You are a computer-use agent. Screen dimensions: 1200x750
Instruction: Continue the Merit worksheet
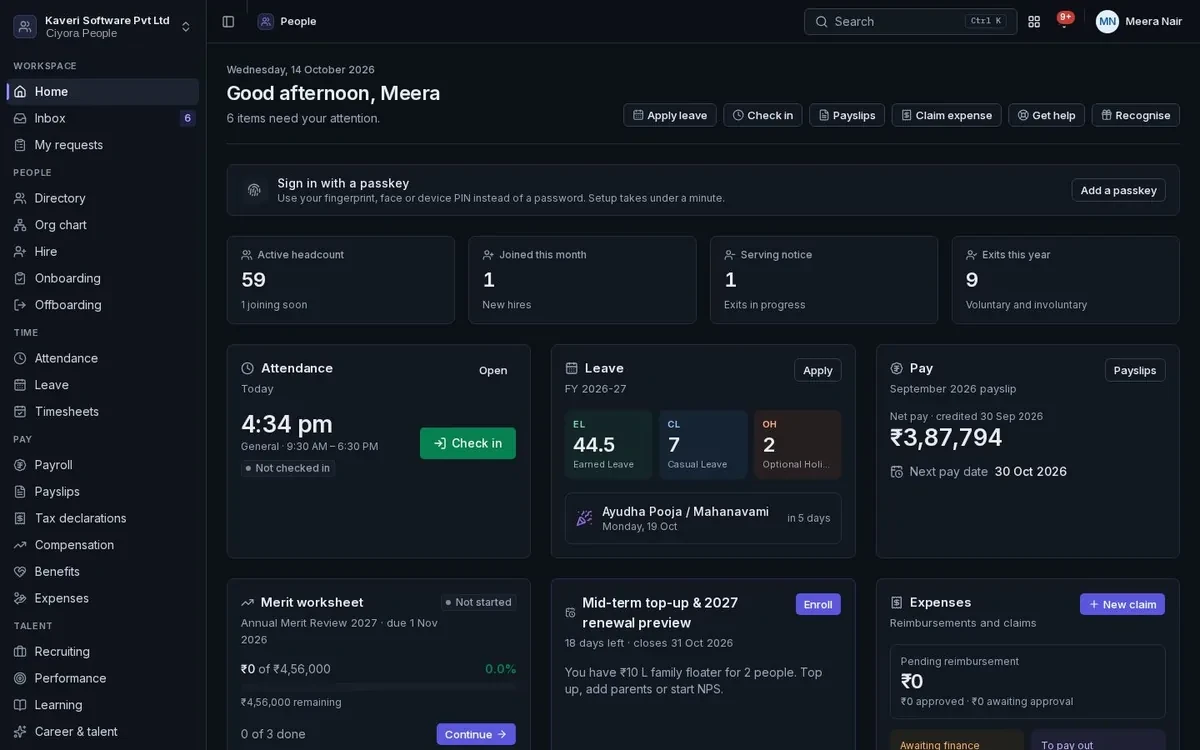476,734
